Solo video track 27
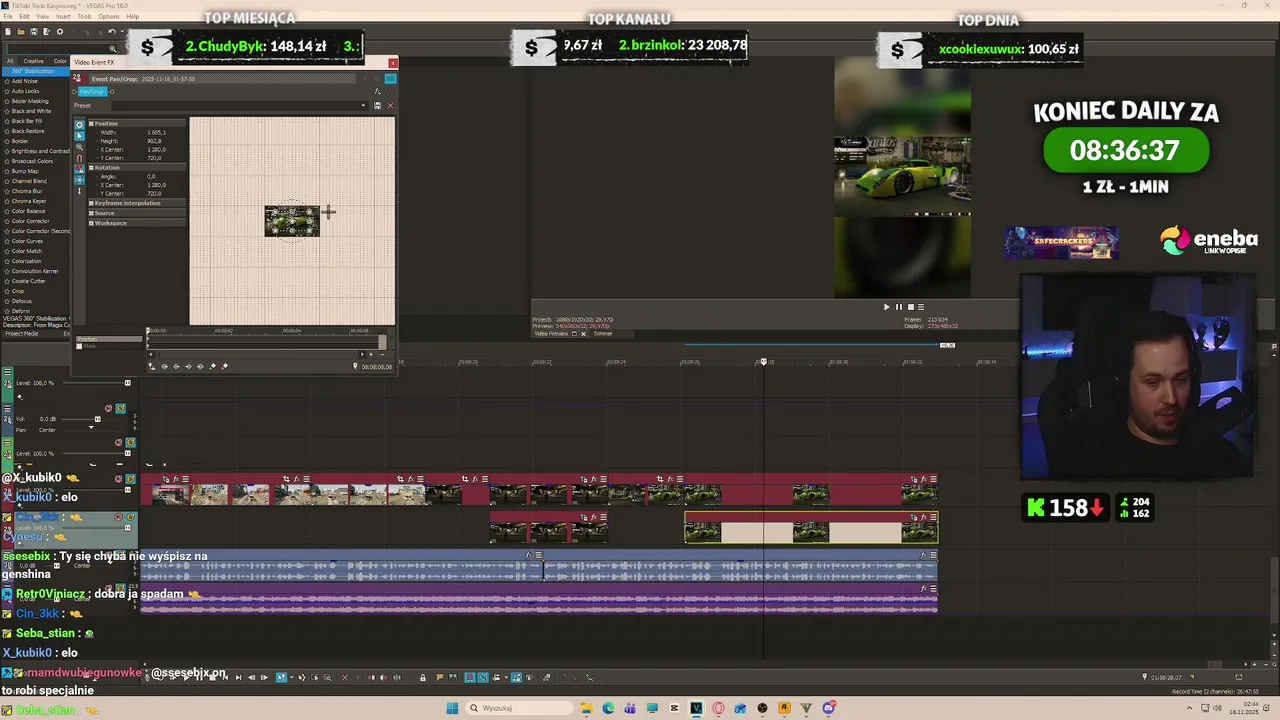Screen dimensions: 1280x720 [x=130, y=442]
